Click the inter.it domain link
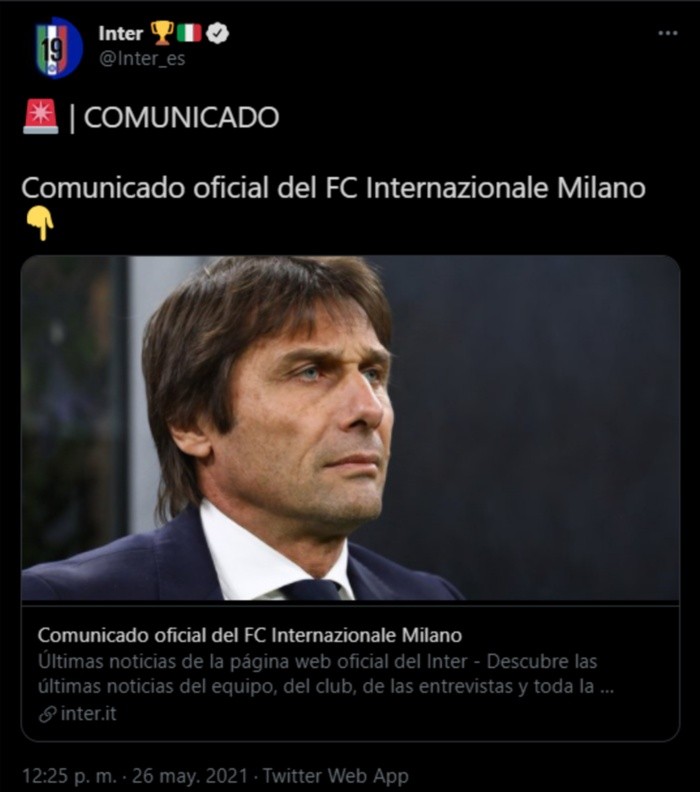Screen dimensions: 700x792 88,713
